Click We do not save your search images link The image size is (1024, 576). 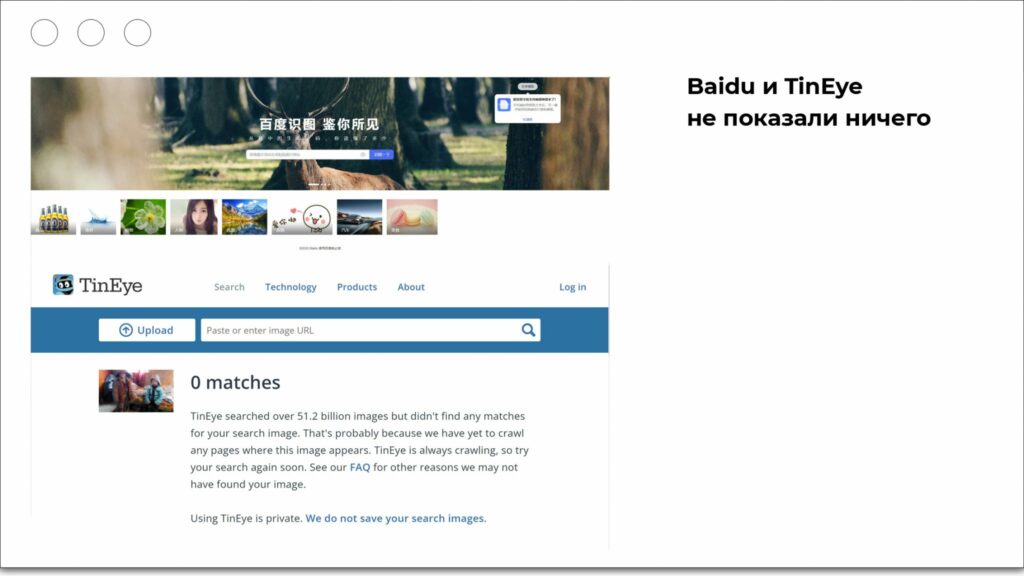tap(396, 518)
